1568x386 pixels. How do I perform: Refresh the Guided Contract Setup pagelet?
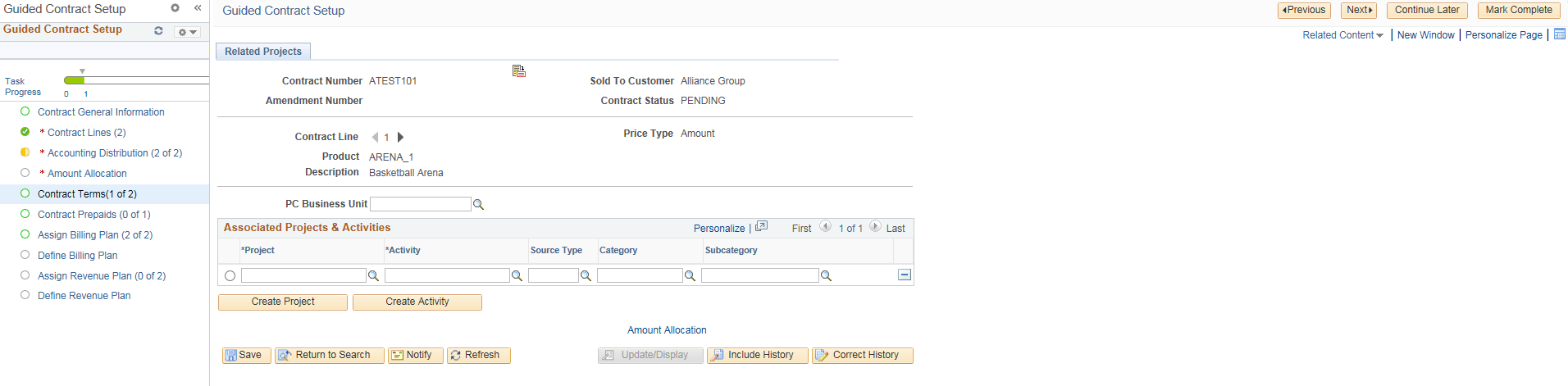click(x=158, y=30)
